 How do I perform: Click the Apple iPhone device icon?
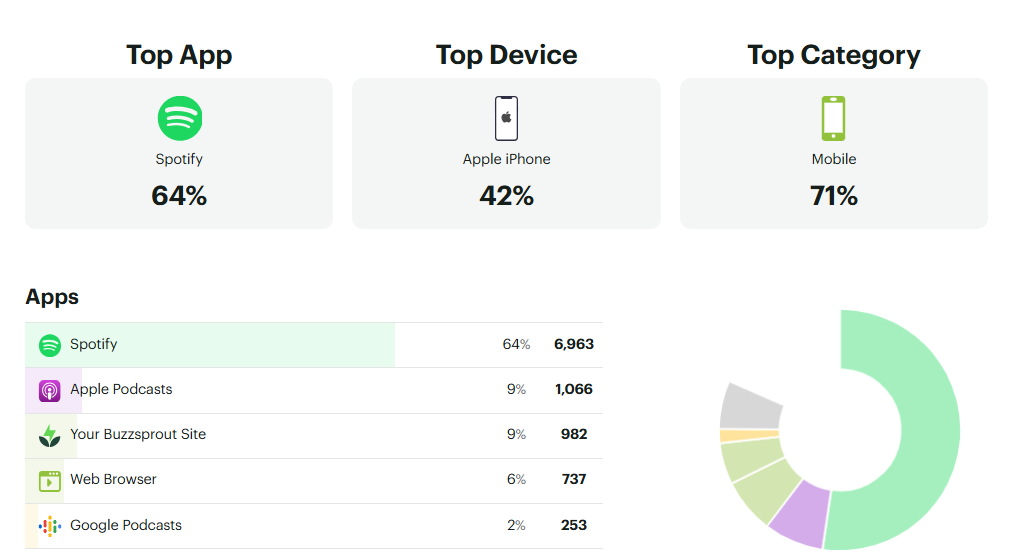pyautogui.click(x=507, y=118)
